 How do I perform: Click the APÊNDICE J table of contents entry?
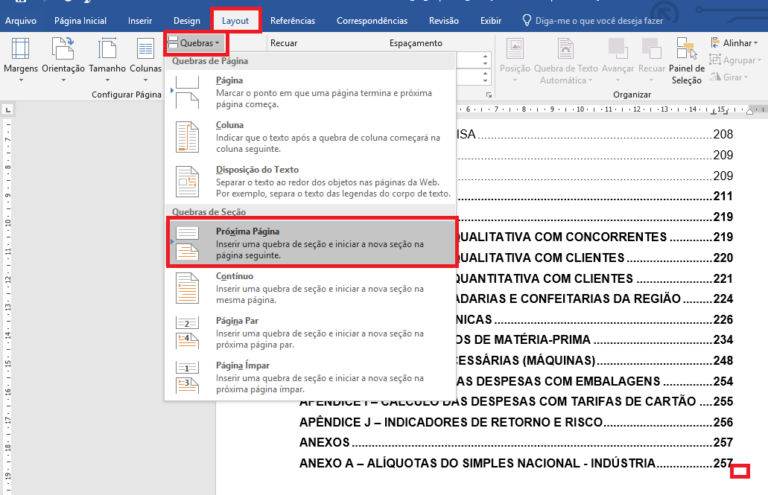coord(516,422)
